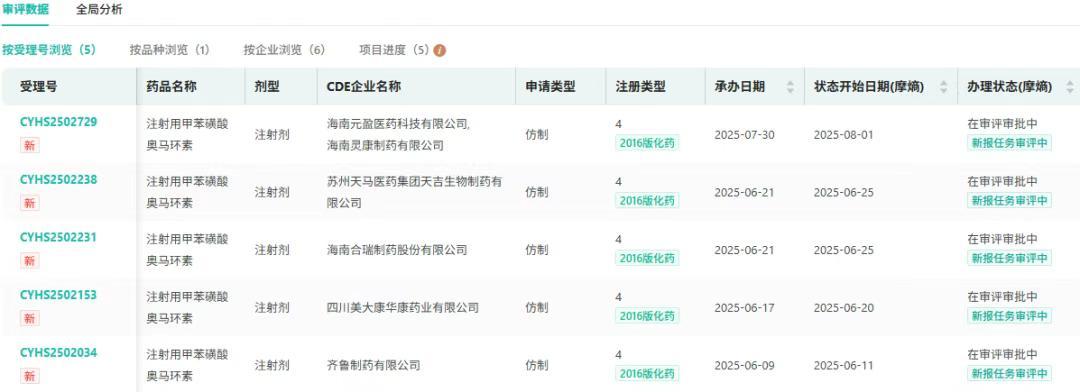The width and height of the screenshot is (1080, 392).
Task: Select company 齐鲁制药有限公司
Action: pos(373,365)
